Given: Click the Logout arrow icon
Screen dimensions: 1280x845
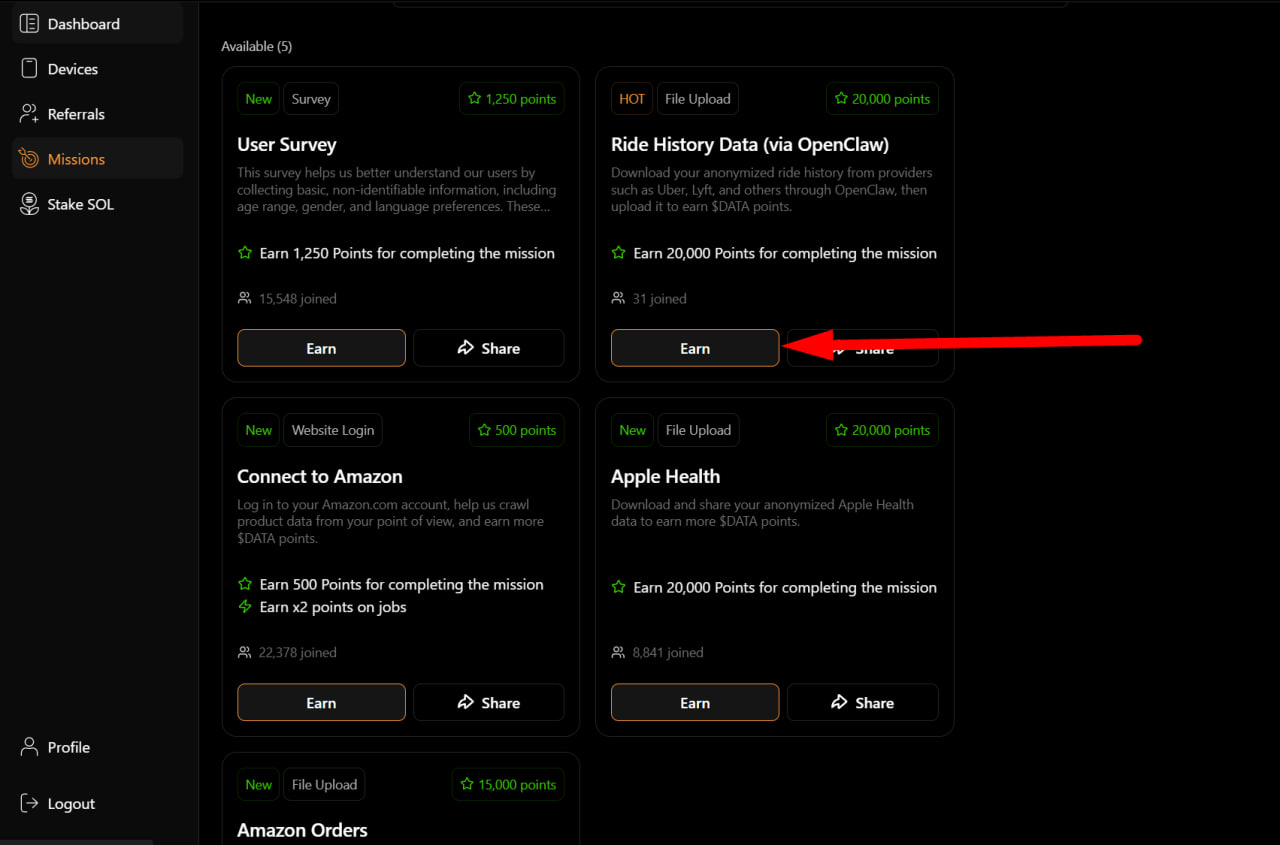Looking at the screenshot, I should (x=29, y=803).
